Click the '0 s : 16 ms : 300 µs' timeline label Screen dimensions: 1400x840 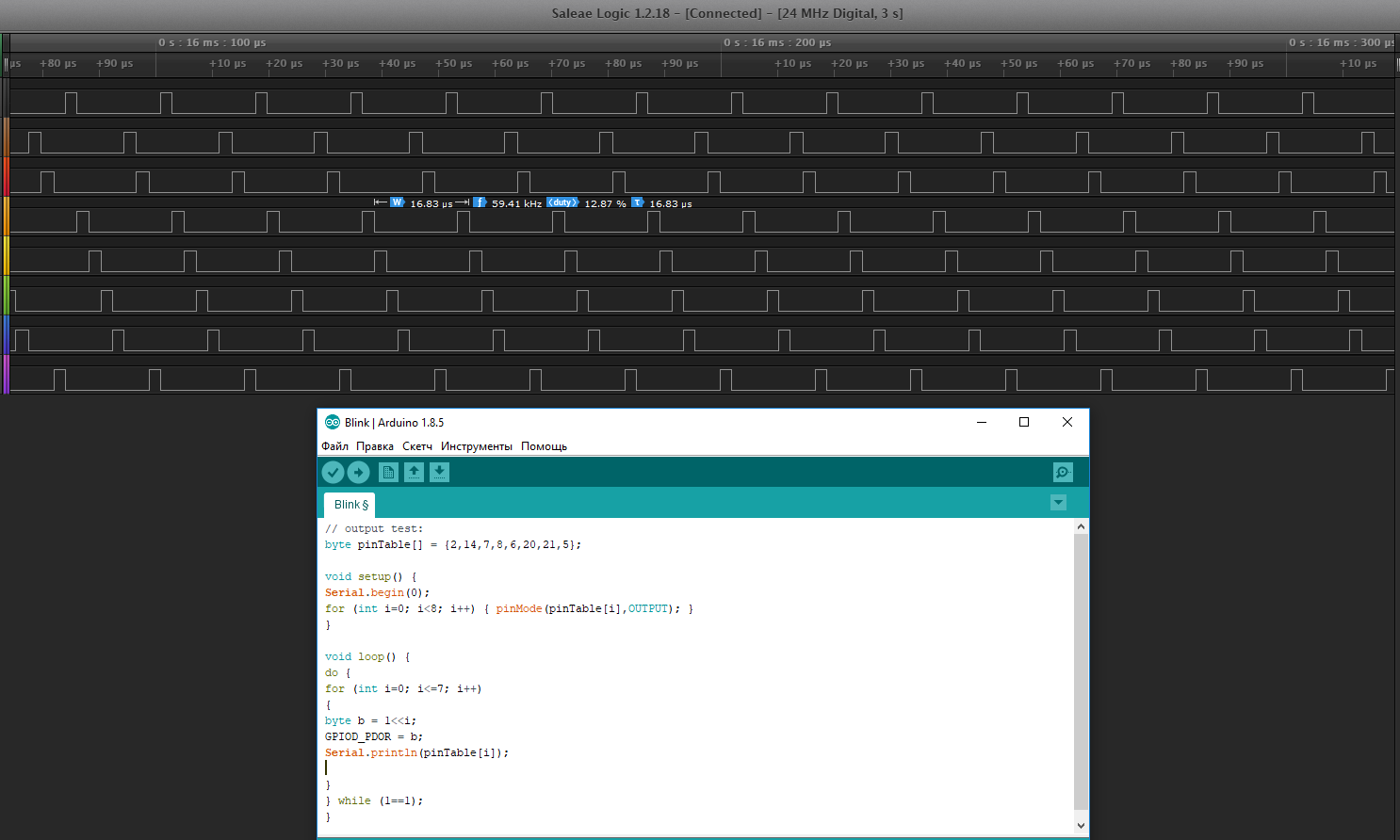(x=1342, y=42)
